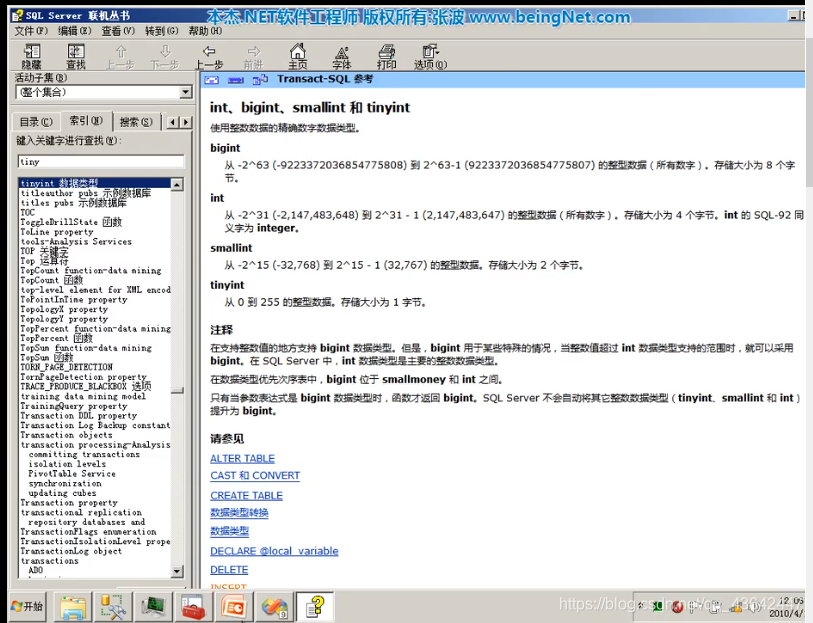The height and width of the screenshot is (623, 813).
Task: Click the Hide (隐藏) toolbar icon
Action: click(32, 56)
